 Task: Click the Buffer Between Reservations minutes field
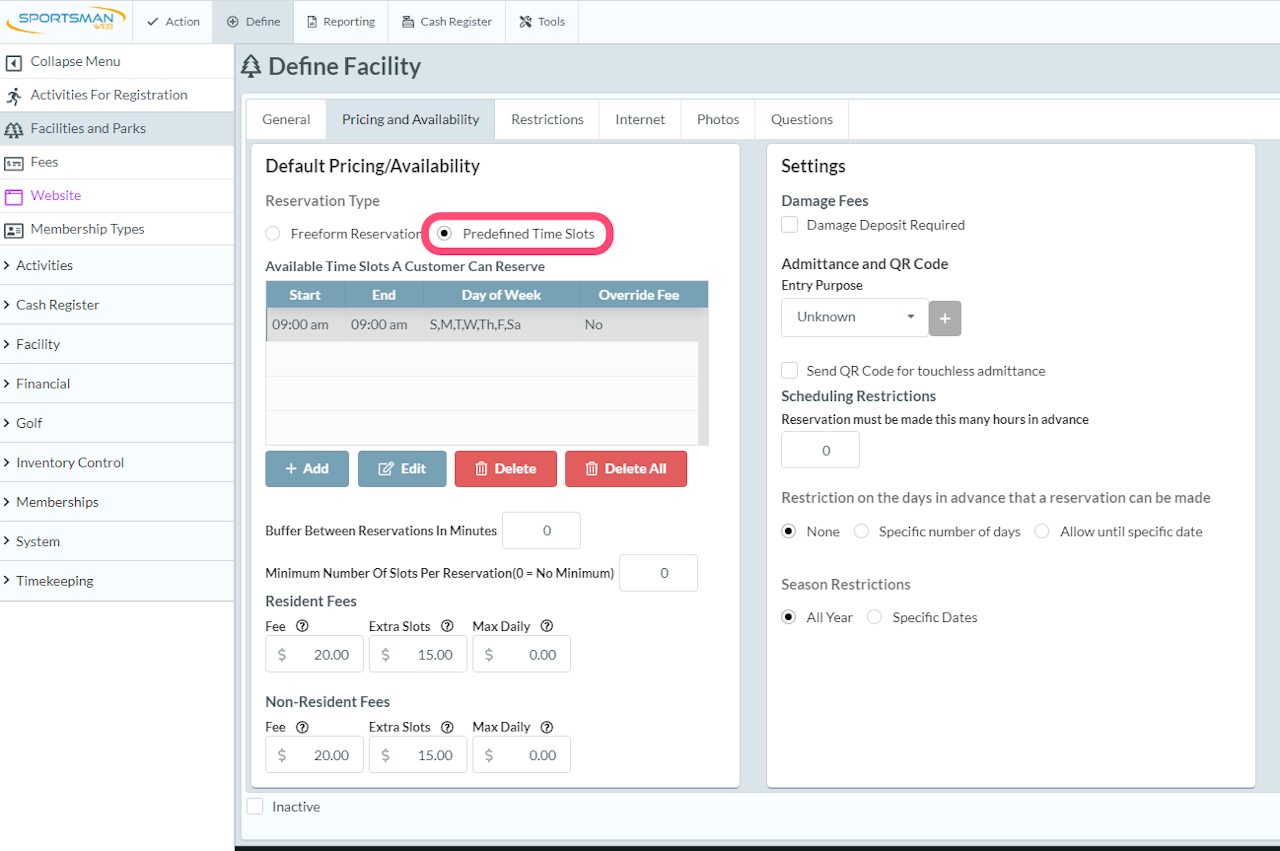pos(541,531)
